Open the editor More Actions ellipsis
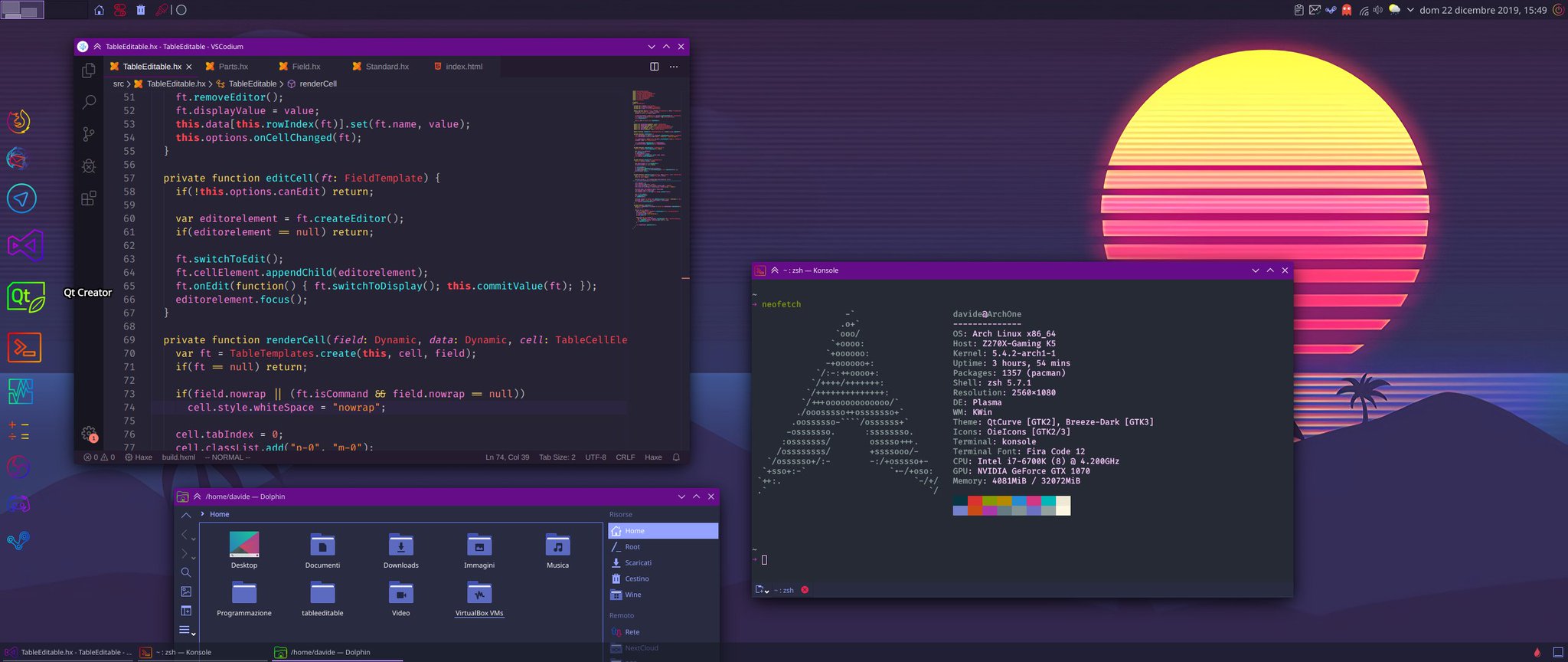 click(674, 67)
